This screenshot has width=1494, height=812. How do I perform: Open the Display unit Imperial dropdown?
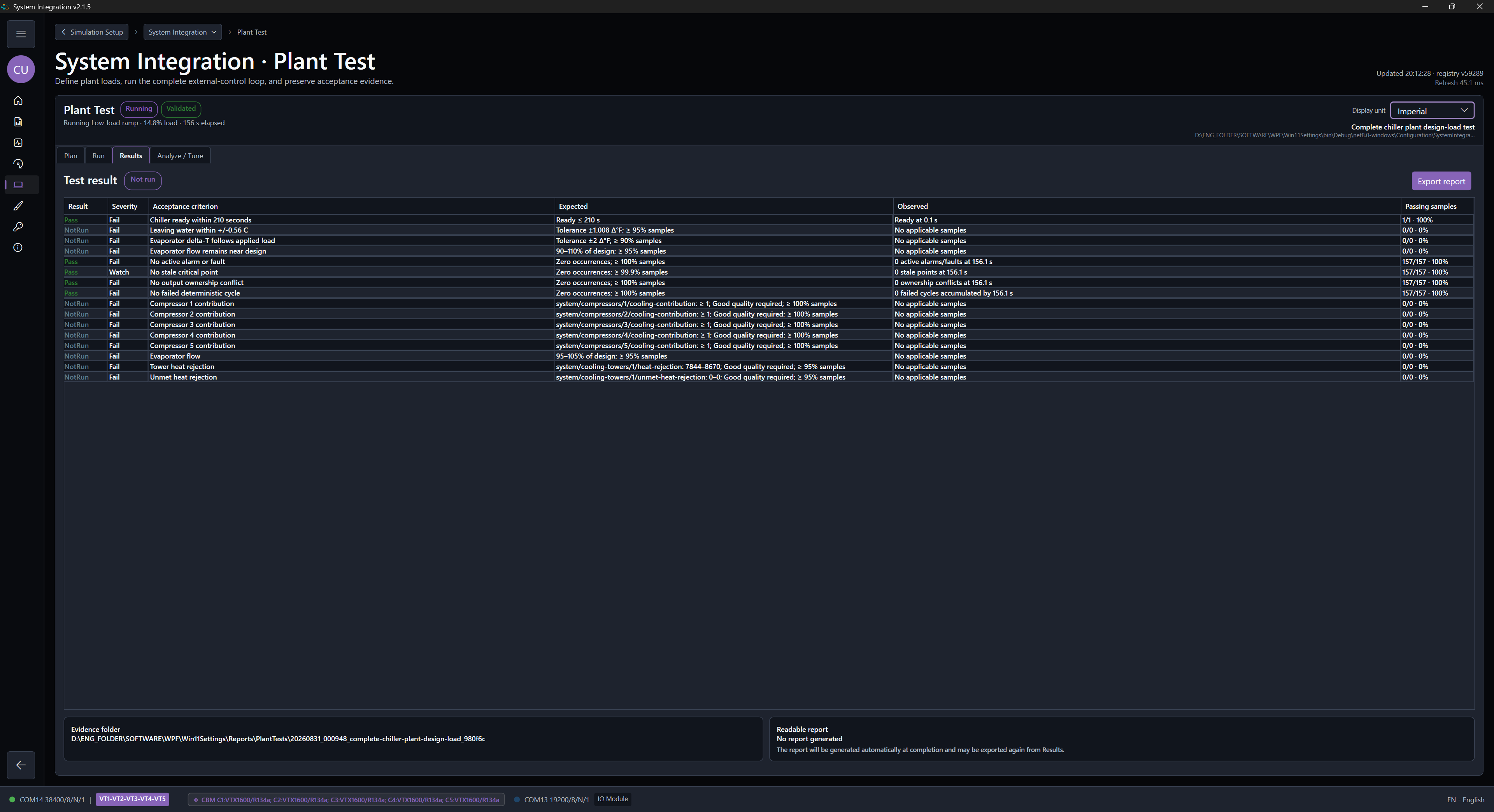coord(1432,111)
